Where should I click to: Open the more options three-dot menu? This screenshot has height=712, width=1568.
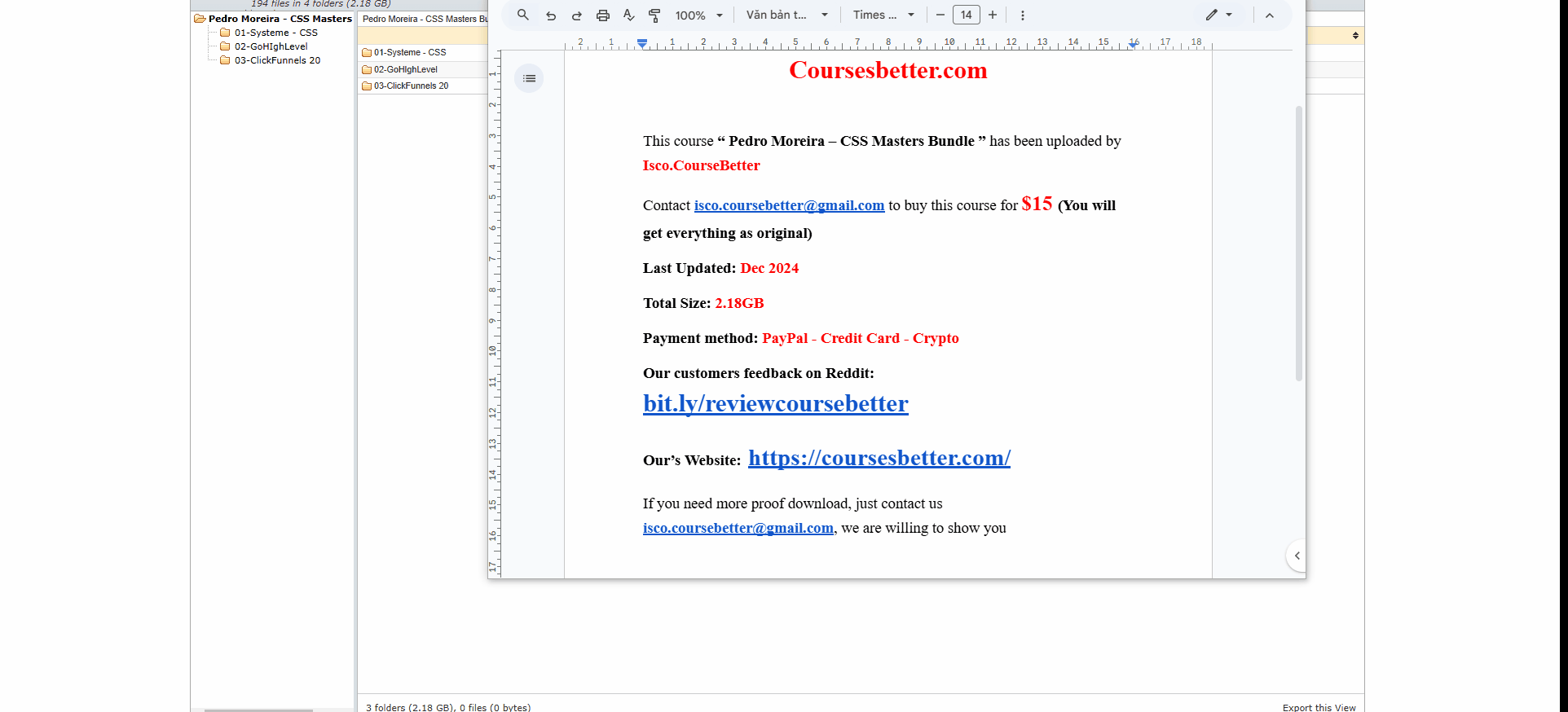click(1023, 15)
